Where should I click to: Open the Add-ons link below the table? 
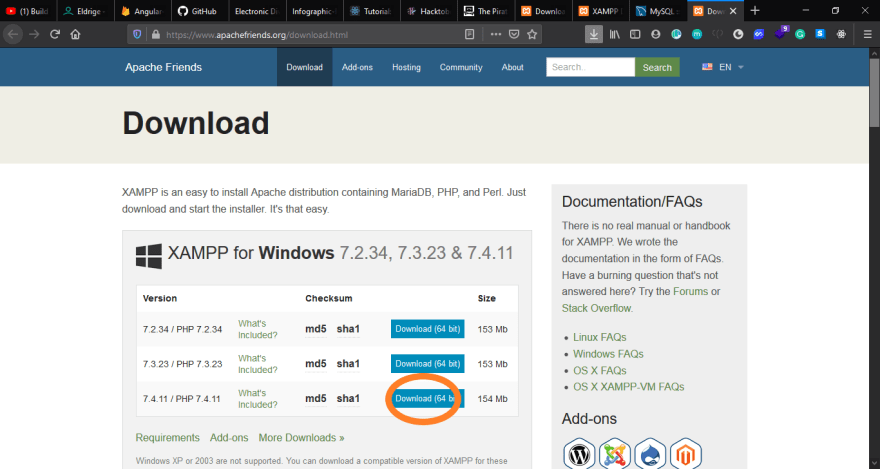pyautogui.click(x=229, y=438)
